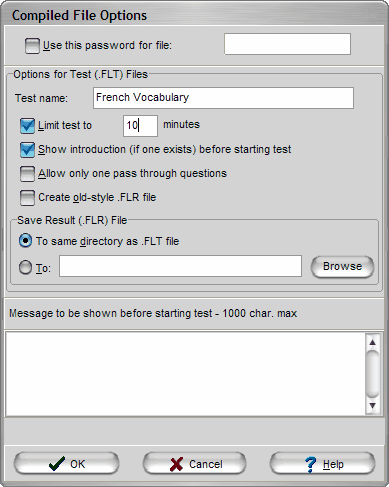Click the Test name field with French Vocabulary
The image size is (389, 487).
tap(223, 98)
